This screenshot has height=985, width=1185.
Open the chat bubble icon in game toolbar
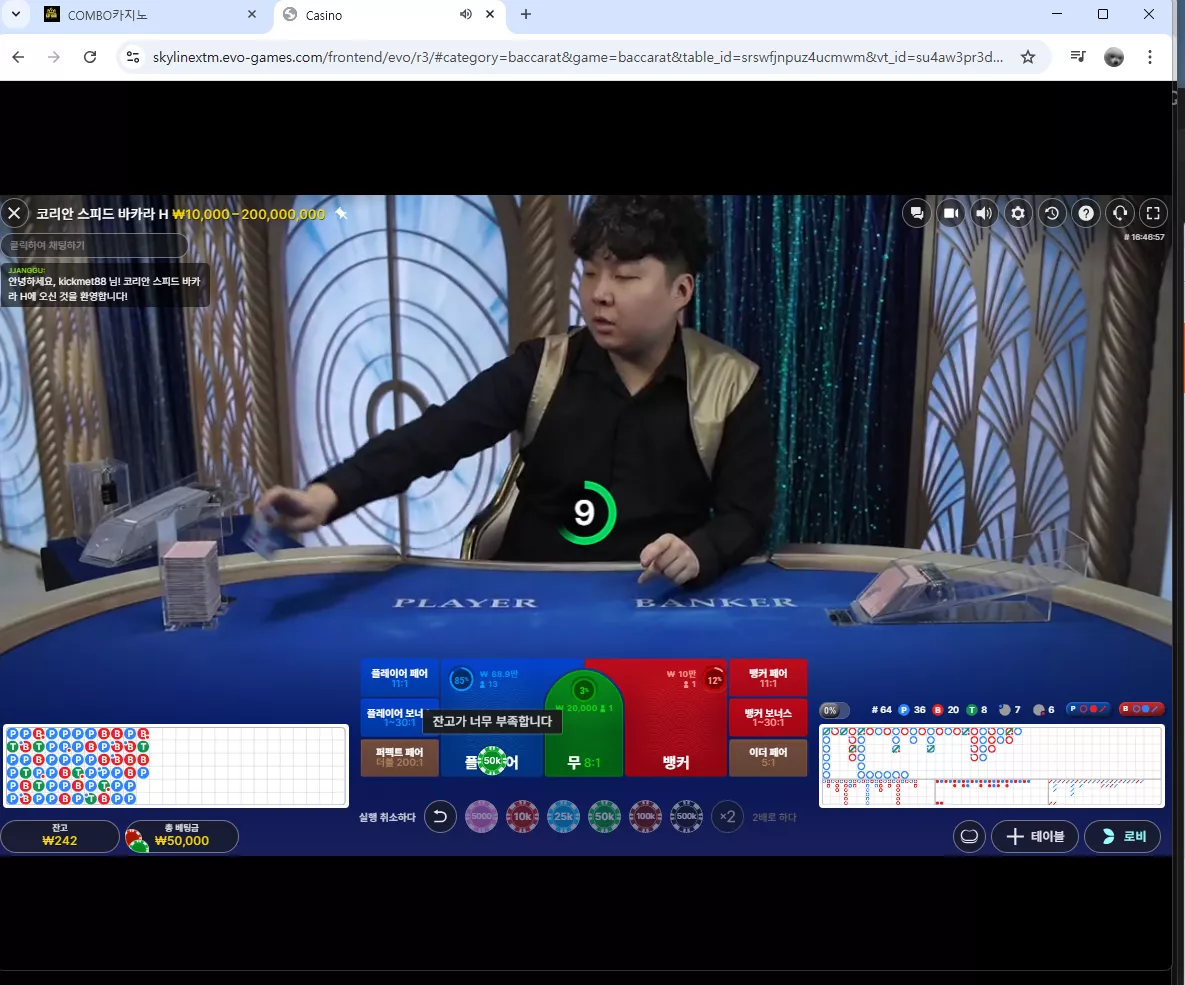pos(917,213)
